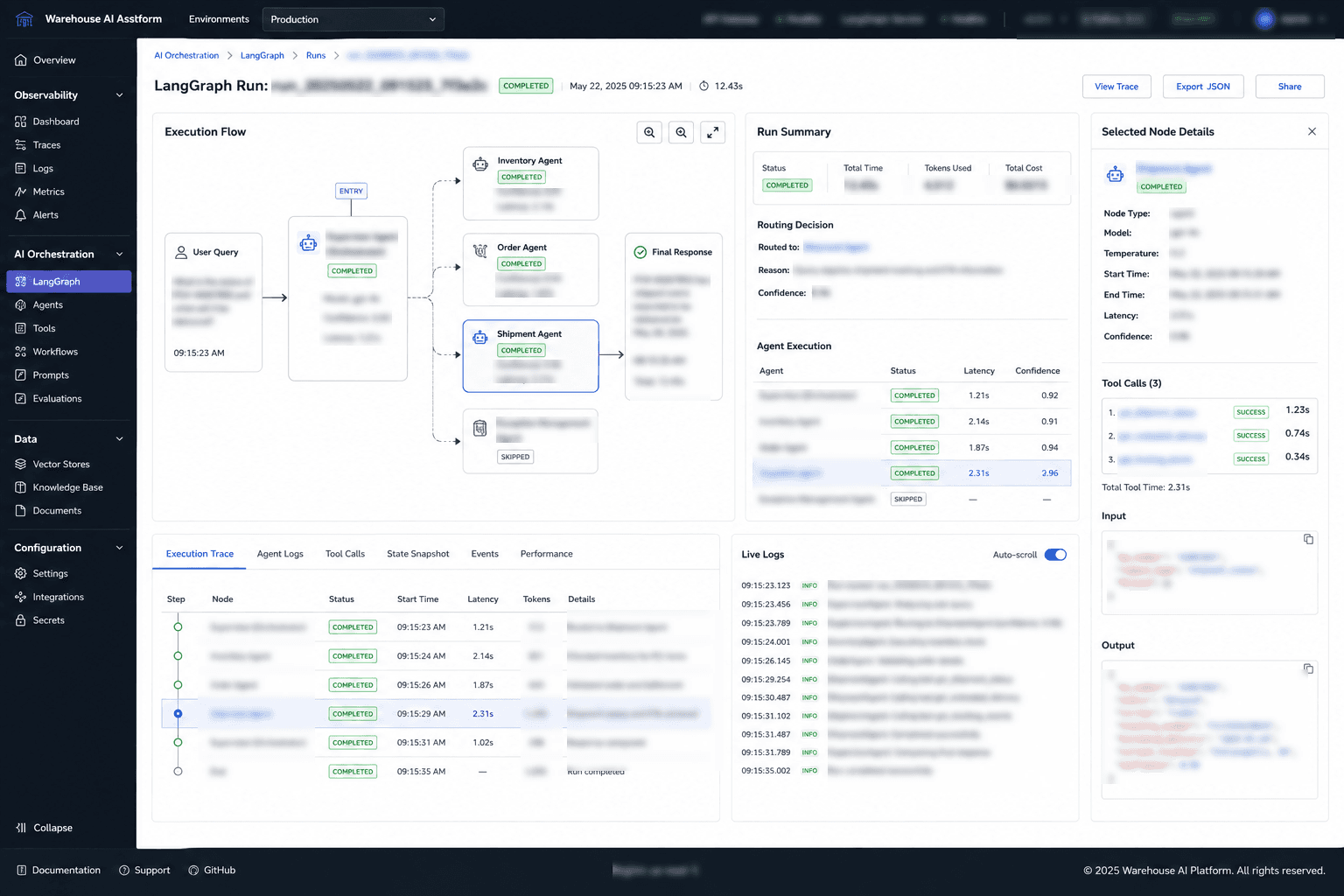Image resolution: width=1344 pixels, height=896 pixels.
Task: Click the Agents sidebar icon
Action: tap(21, 305)
